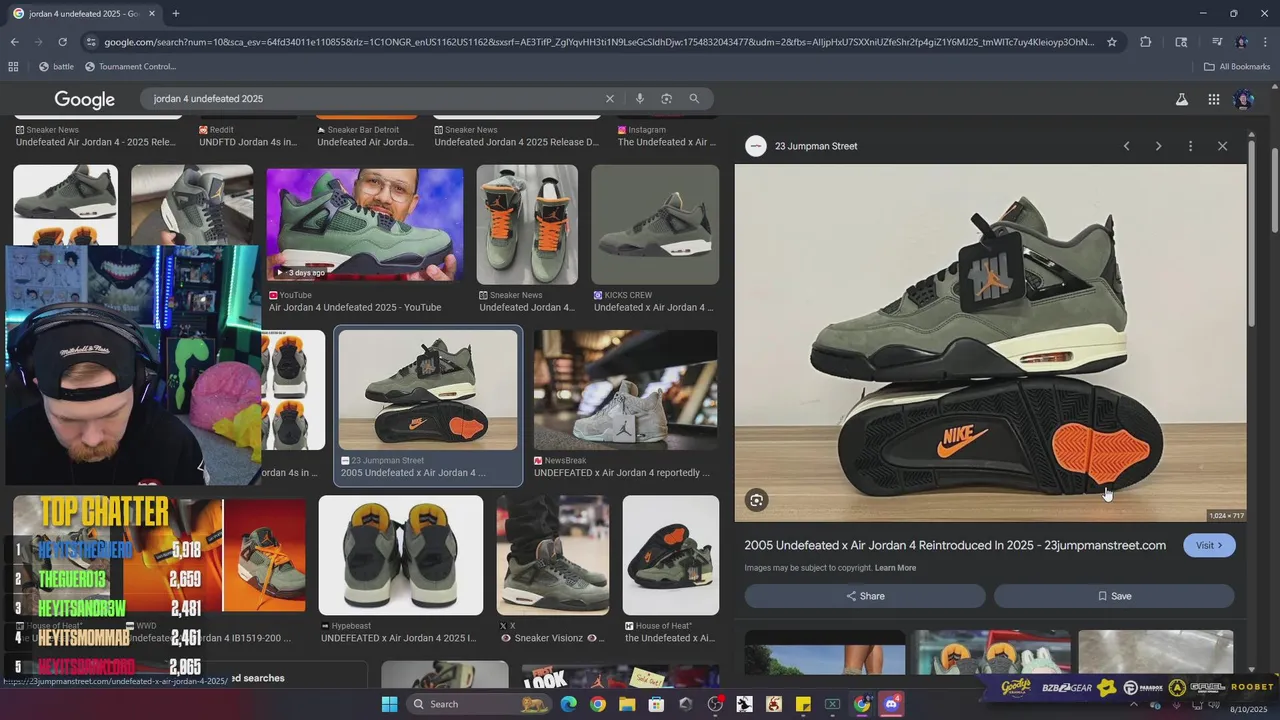Open the Windows Start menu
This screenshot has width=1280, height=720.
point(389,704)
